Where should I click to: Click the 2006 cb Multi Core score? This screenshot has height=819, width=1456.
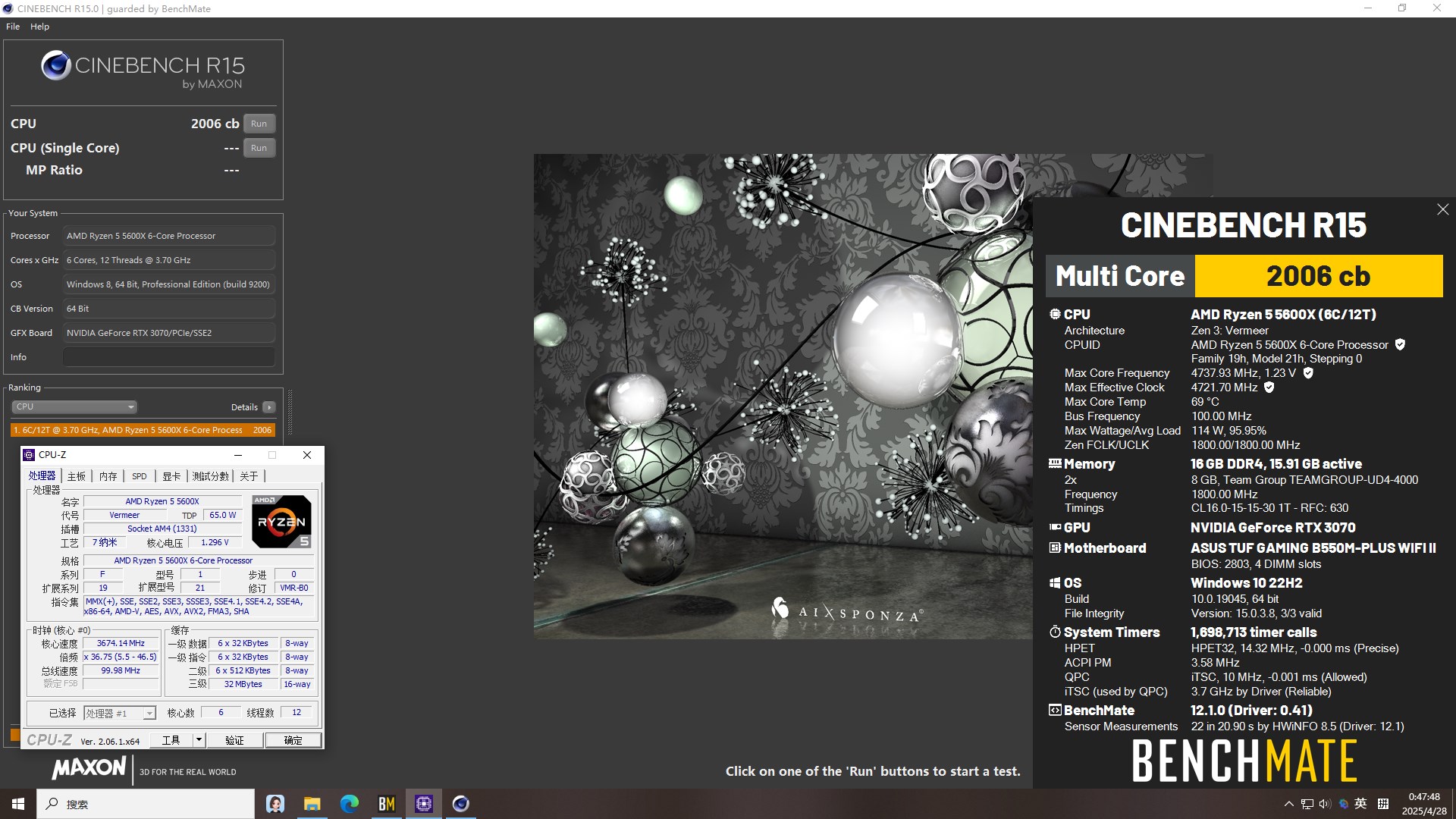tap(1319, 276)
